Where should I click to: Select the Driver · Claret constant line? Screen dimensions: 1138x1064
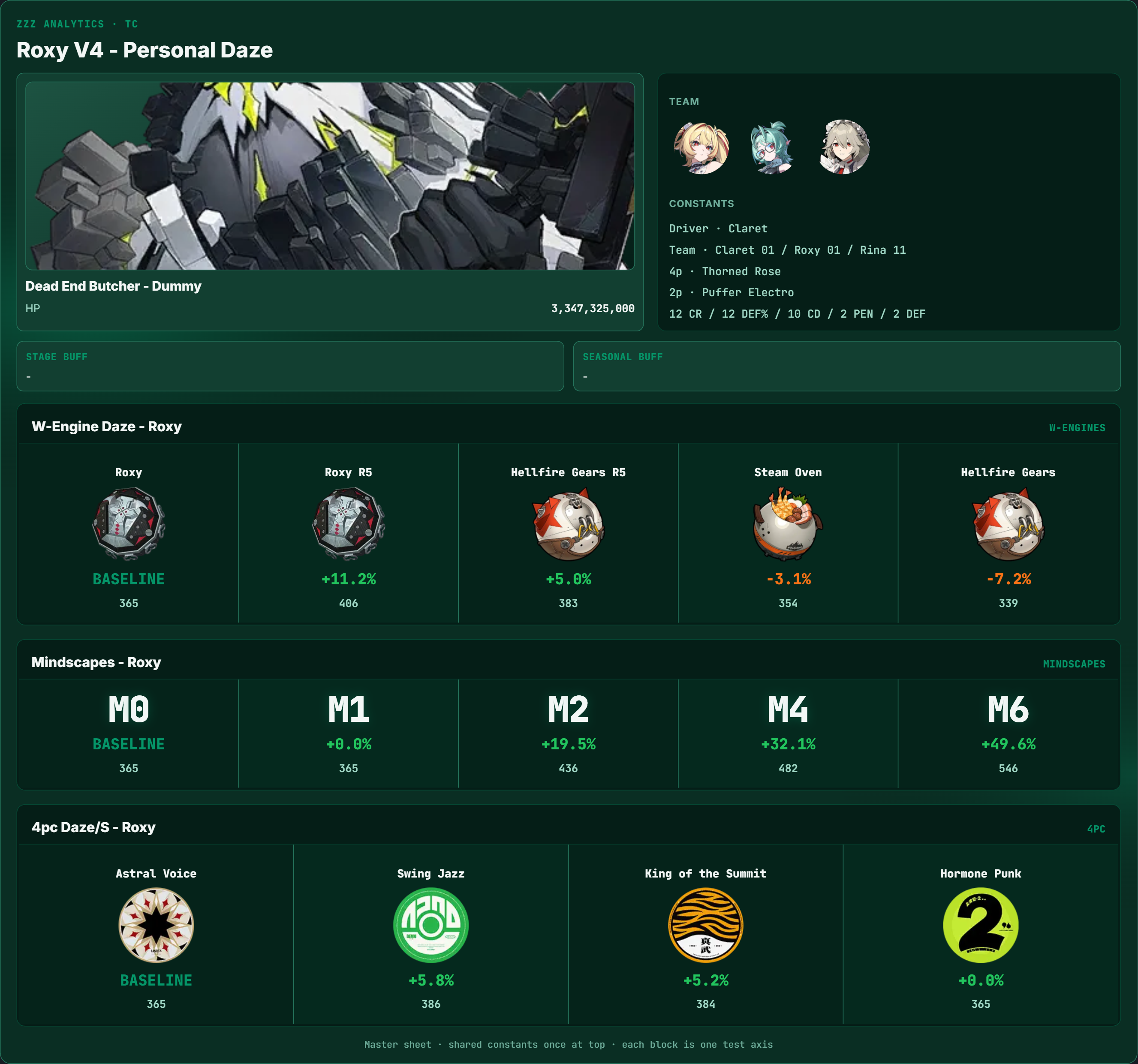[718, 228]
